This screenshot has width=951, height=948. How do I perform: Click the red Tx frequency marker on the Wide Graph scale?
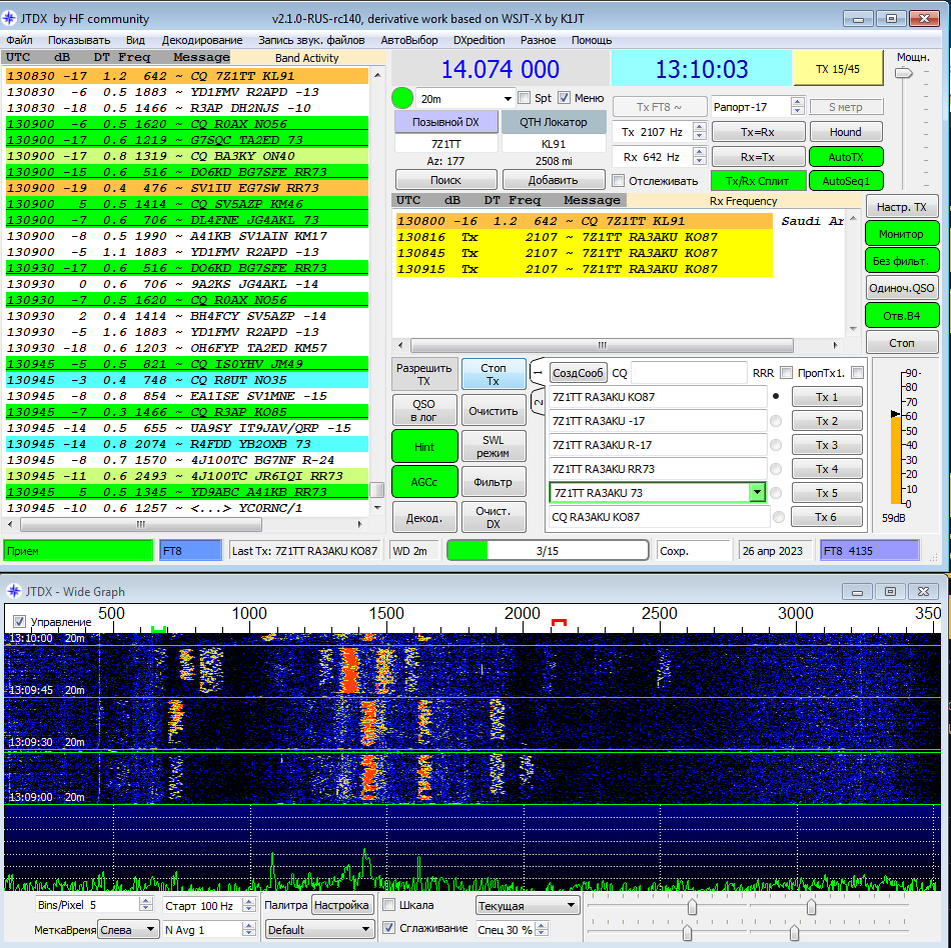tap(559, 623)
